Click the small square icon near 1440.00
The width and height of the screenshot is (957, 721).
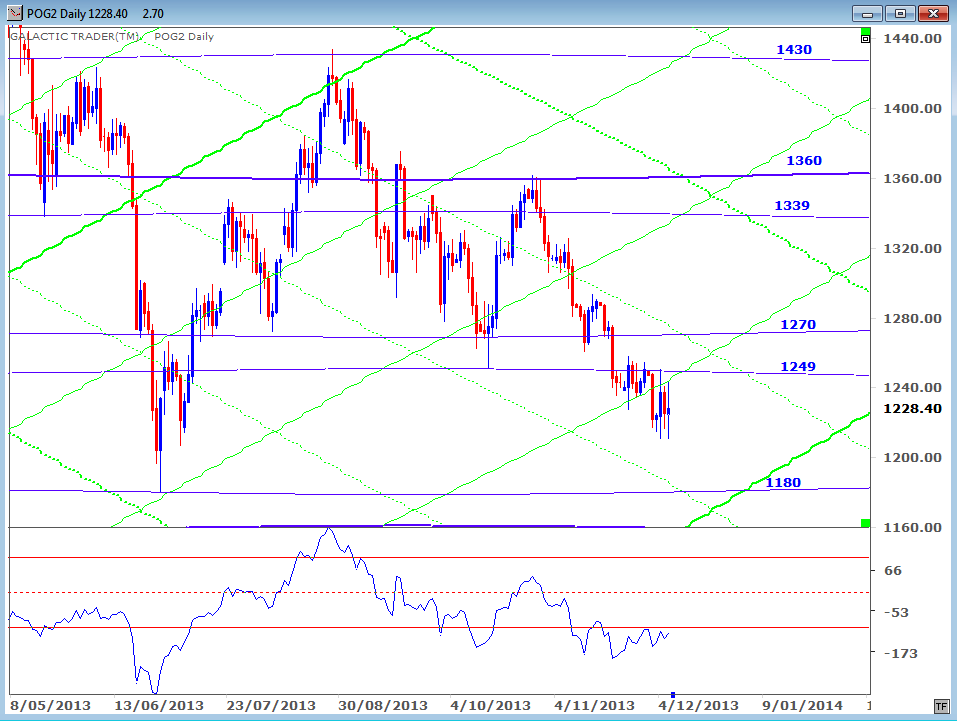pyautogui.click(x=865, y=39)
